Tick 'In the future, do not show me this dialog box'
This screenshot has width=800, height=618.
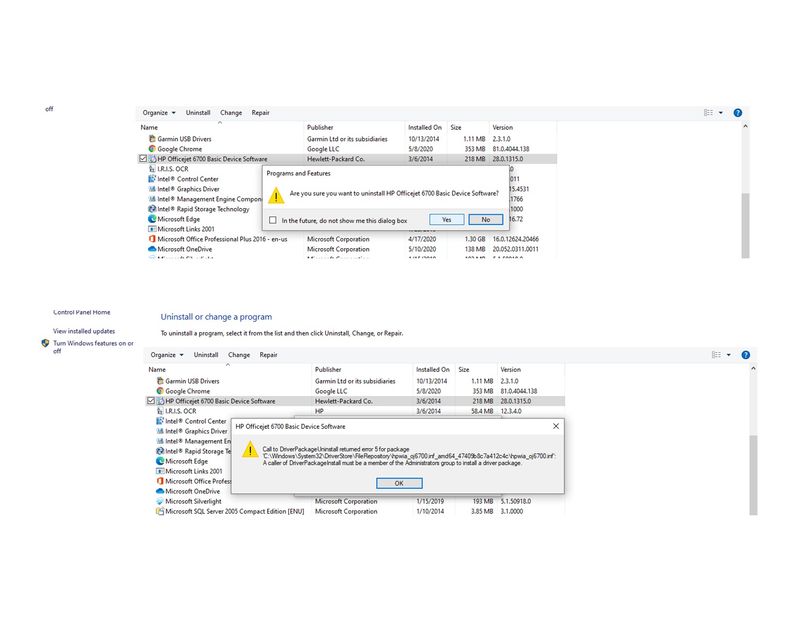pyautogui.click(x=273, y=220)
